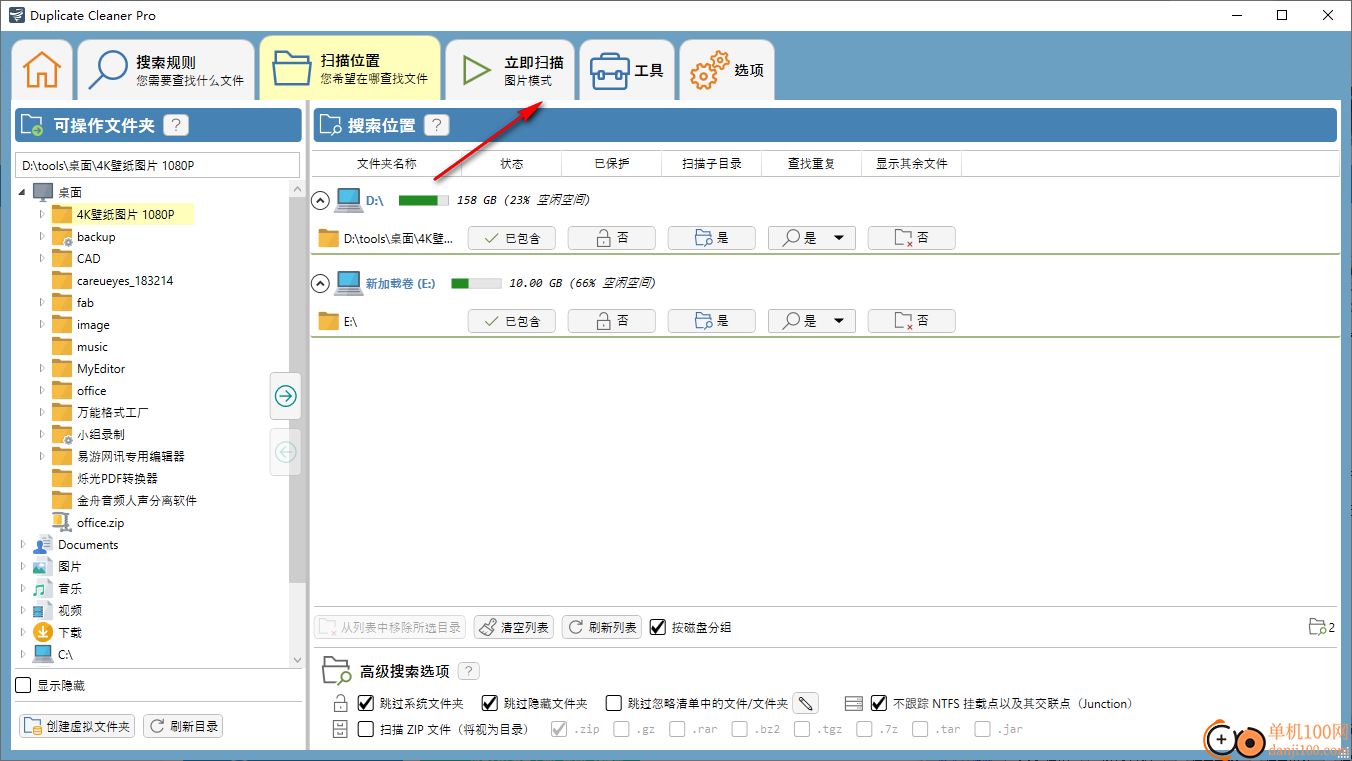Viewport: 1352px width, 761px height.
Task: Edit ignore list with pencil icon
Action: [806, 703]
